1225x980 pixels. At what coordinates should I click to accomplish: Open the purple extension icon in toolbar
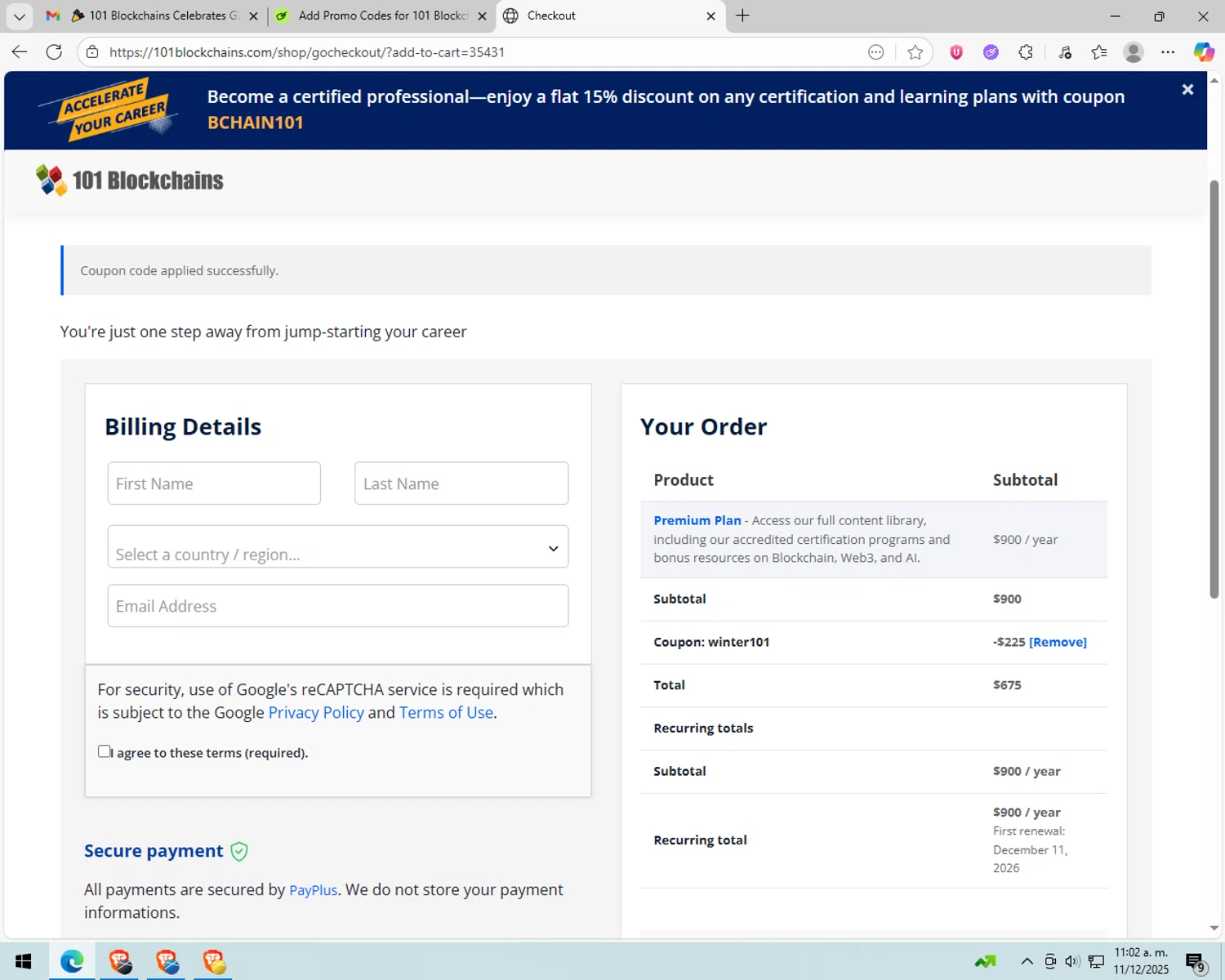991,52
